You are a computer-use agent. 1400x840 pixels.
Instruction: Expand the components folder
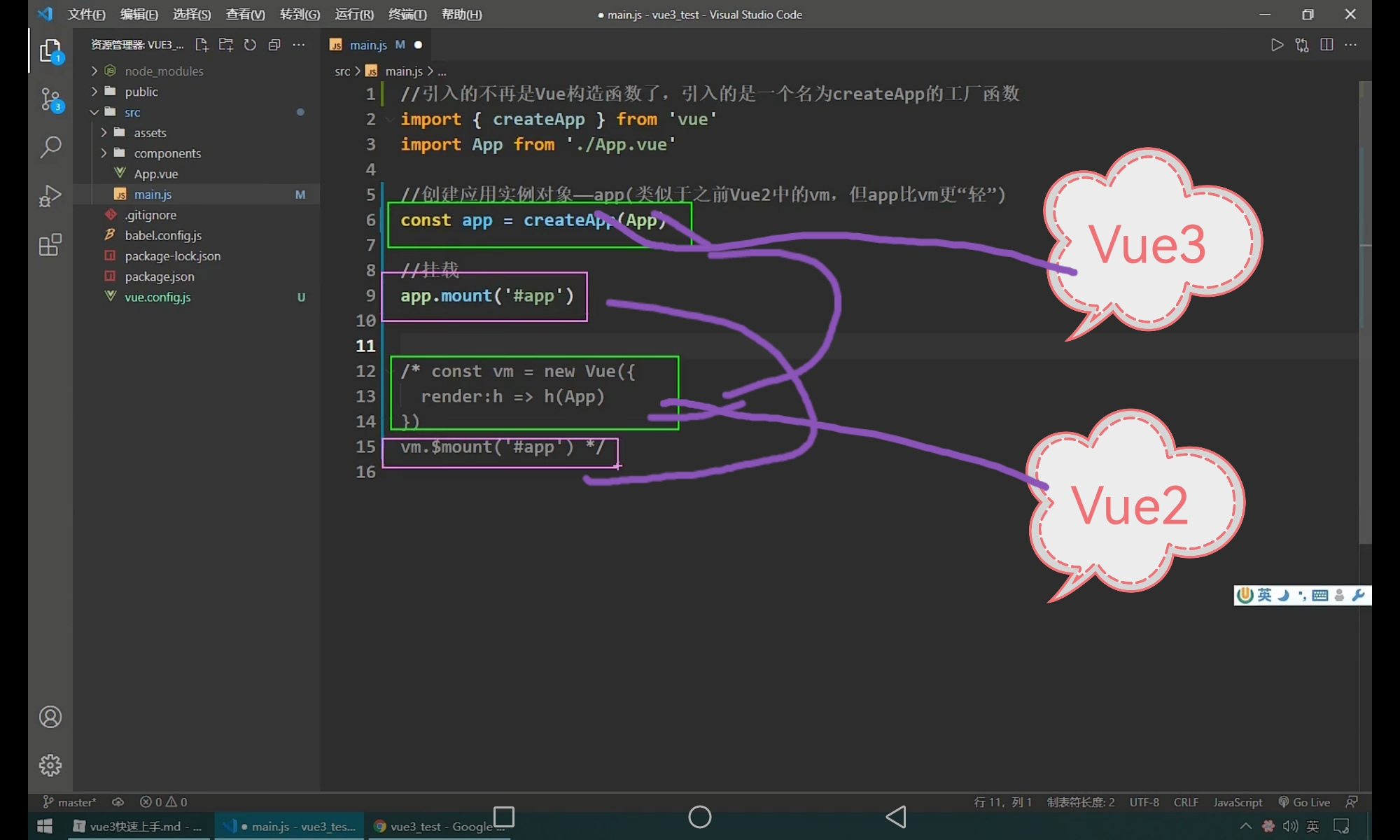pos(167,153)
